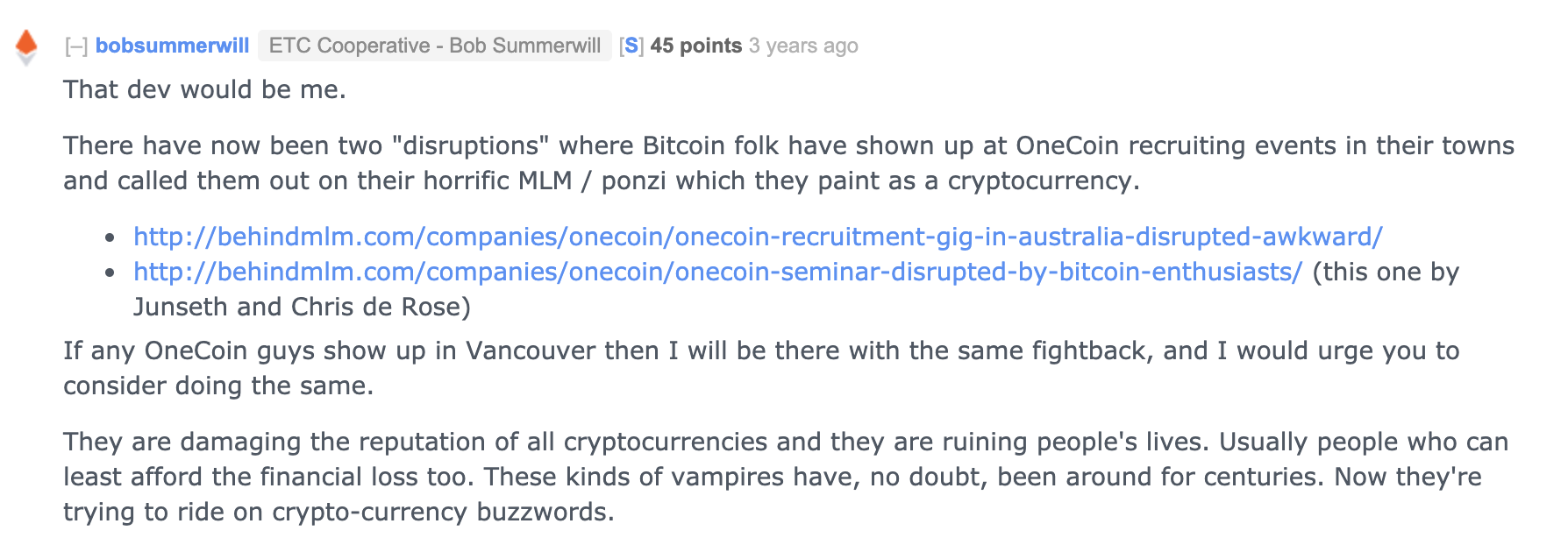This screenshot has height=552, width=1568.
Task: Open the OneCoin seminar disrupted by Bitcoin link
Action: tap(717, 272)
